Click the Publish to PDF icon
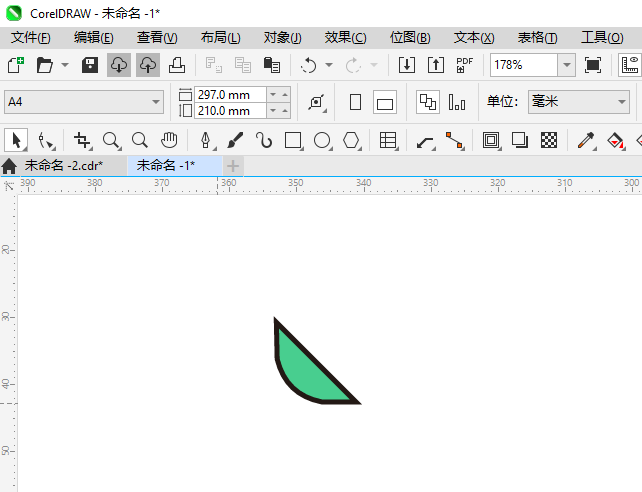Image resolution: width=642 pixels, height=492 pixels. [x=465, y=65]
